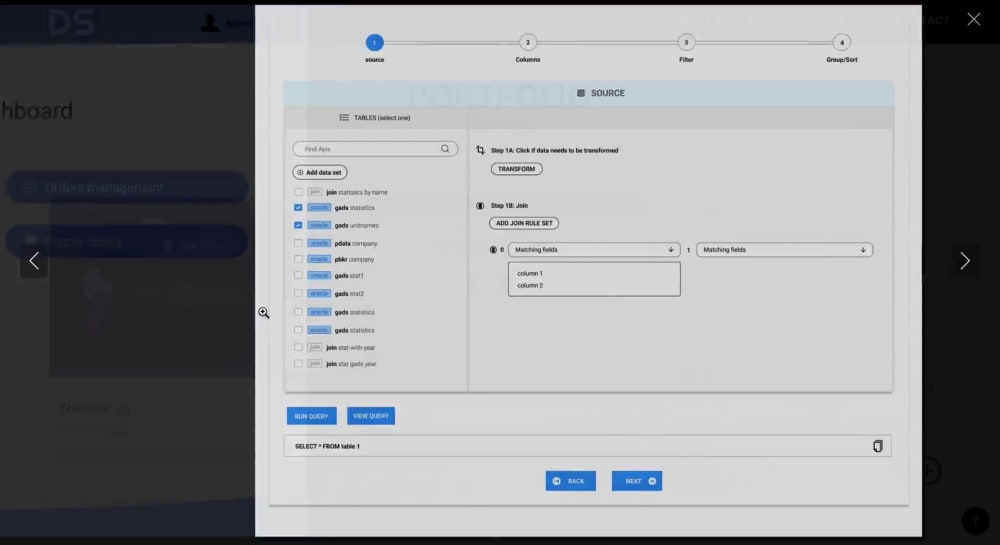Go to wizard step 1 source
The width and height of the screenshot is (1000, 545).
pyautogui.click(x=374, y=43)
